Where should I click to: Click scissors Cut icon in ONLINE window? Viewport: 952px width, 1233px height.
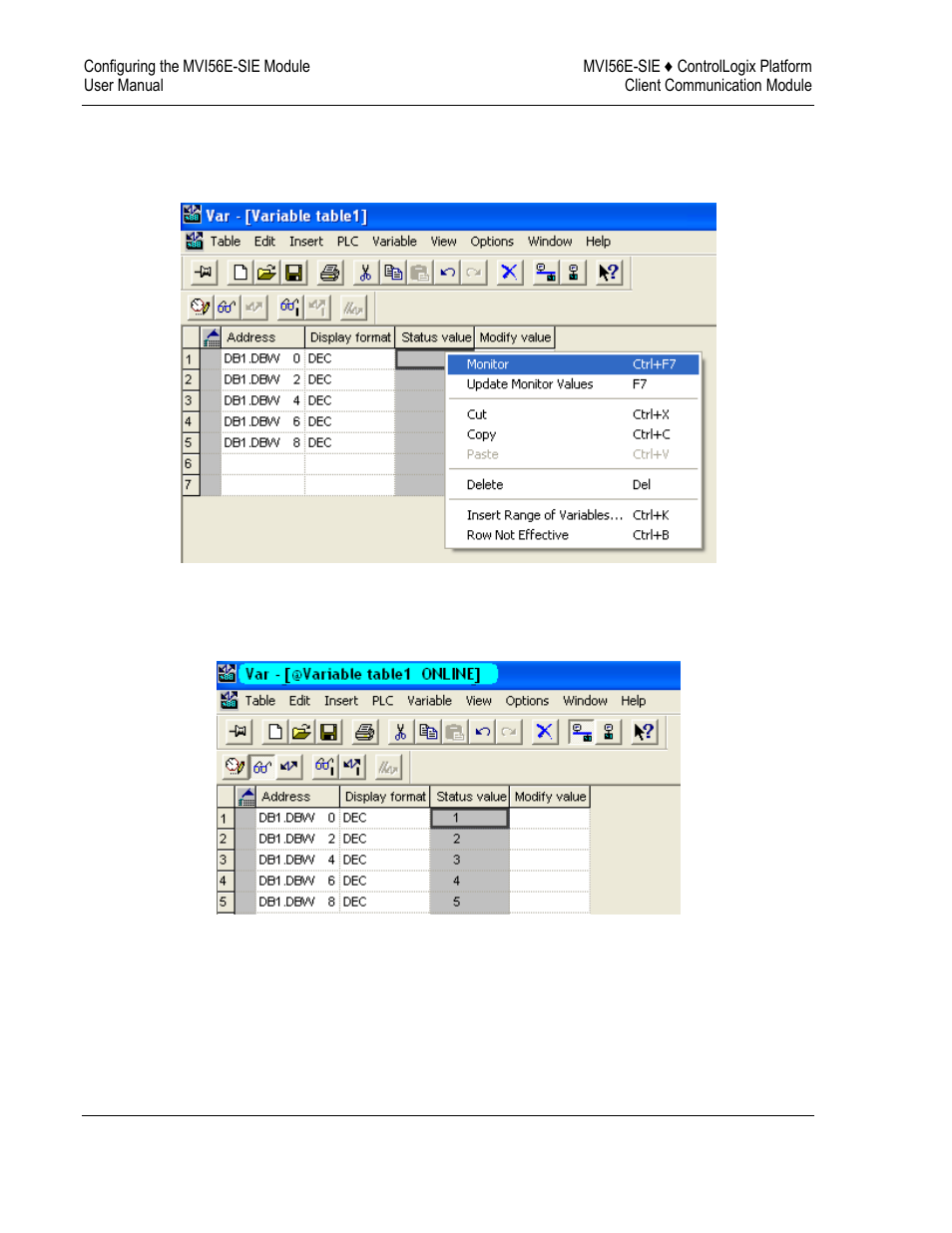click(400, 732)
